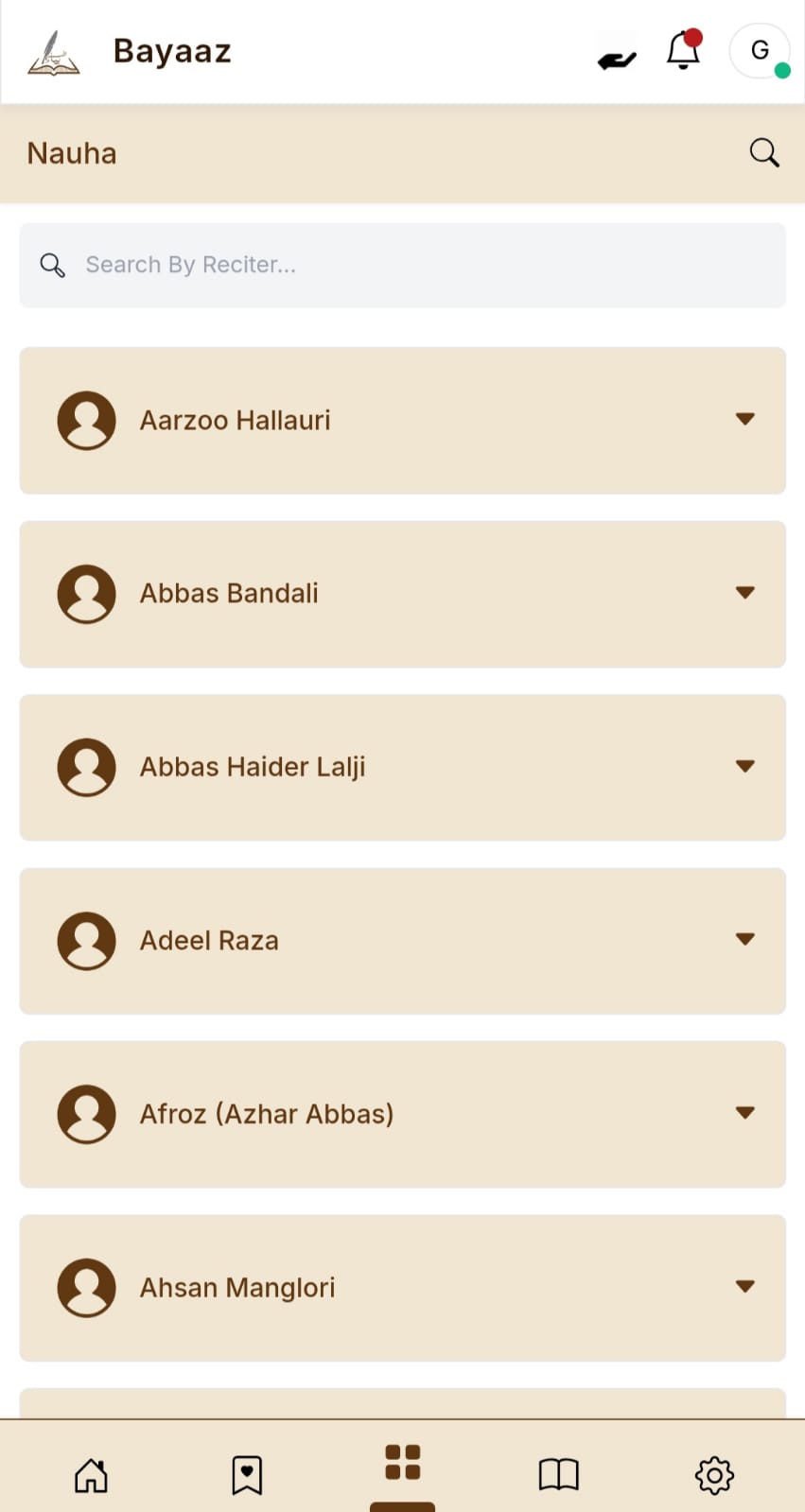Open saved favorites bookmark tab
The height and width of the screenshot is (1512, 805).
[x=247, y=1474]
